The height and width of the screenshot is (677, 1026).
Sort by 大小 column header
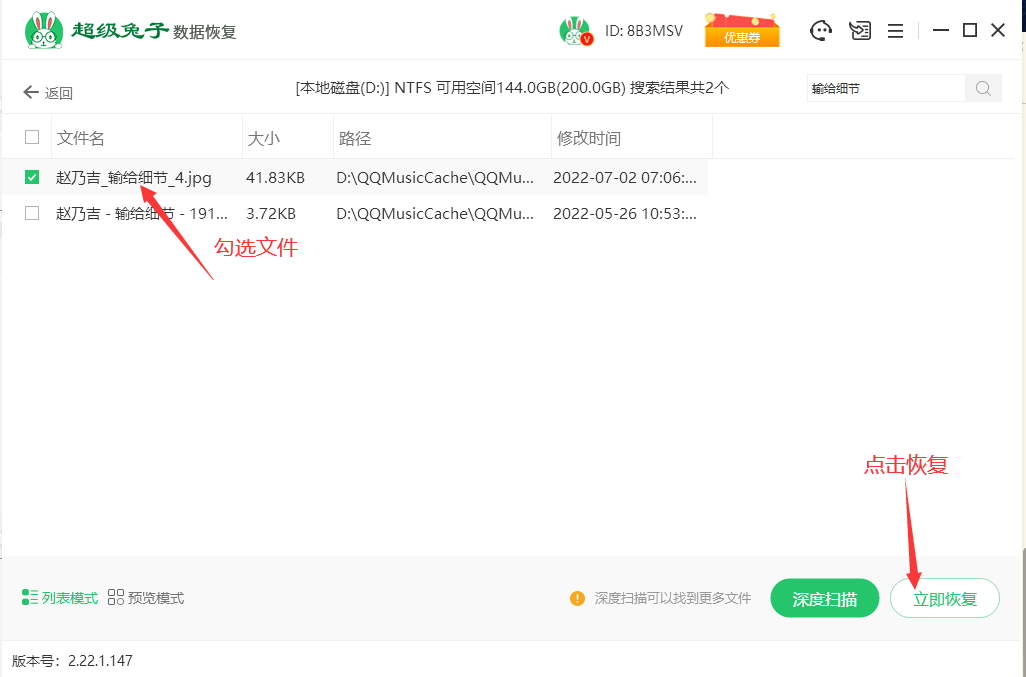[x=263, y=138]
